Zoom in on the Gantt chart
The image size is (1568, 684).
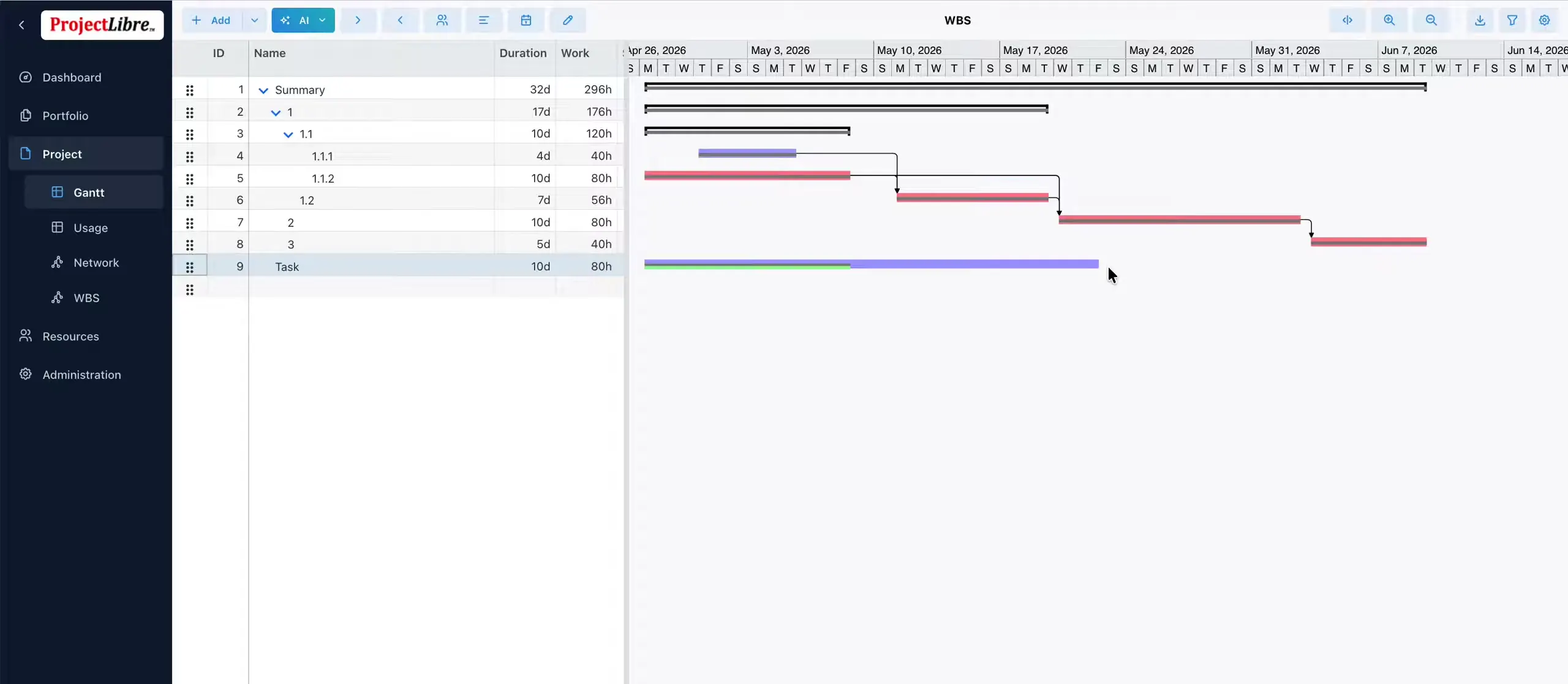1389,20
